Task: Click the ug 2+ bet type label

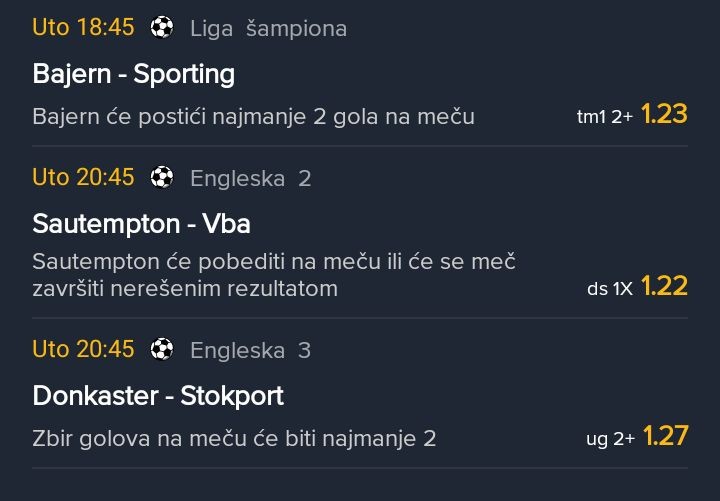Action: coord(610,440)
